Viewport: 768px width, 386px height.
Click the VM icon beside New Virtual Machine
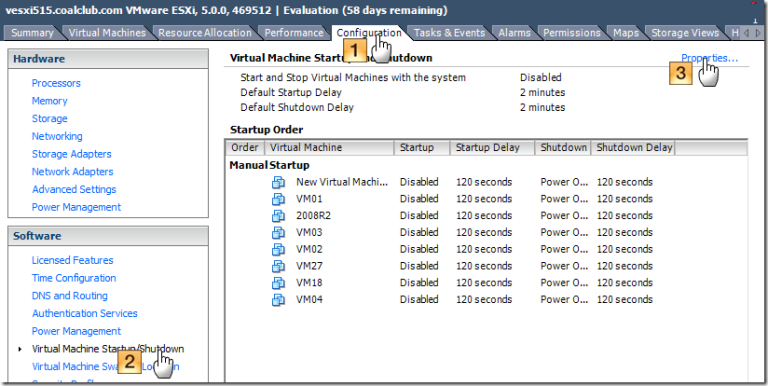(278, 182)
